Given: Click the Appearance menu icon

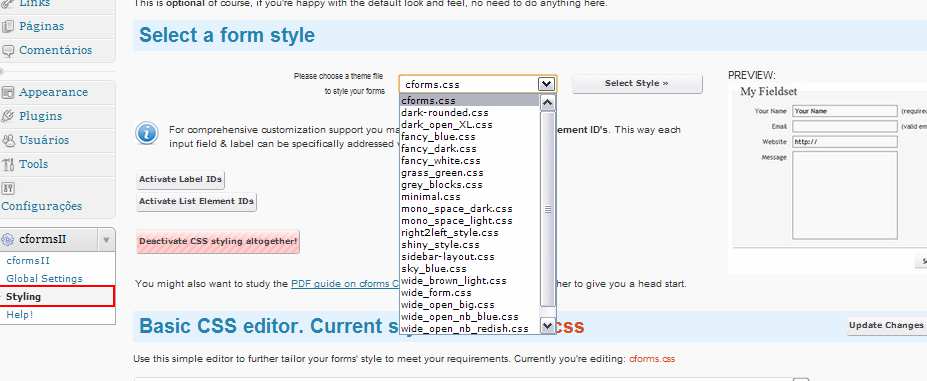Looking at the screenshot, I should (8, 92).
